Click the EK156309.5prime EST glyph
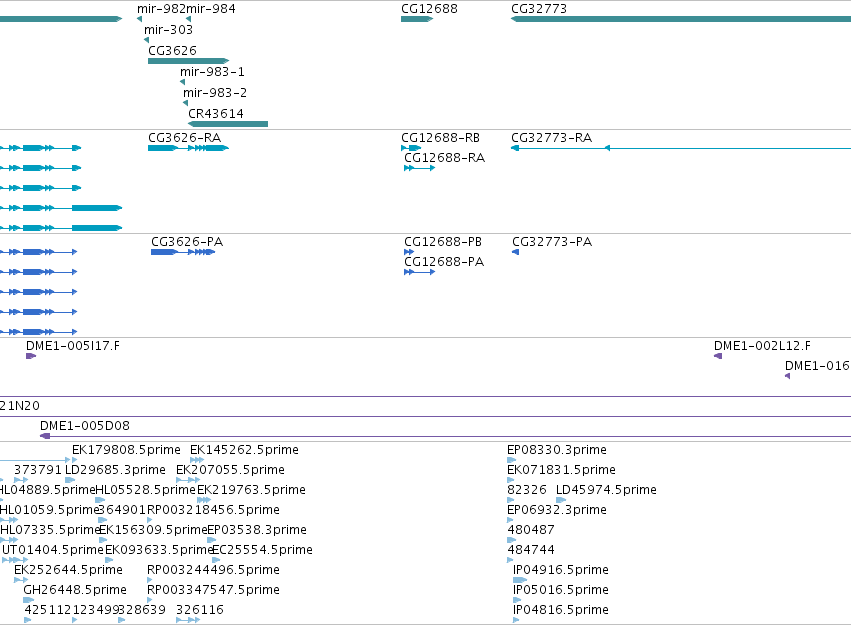This screenshot has height=625, width=851. pyautogui.click(x=103, y=540)
